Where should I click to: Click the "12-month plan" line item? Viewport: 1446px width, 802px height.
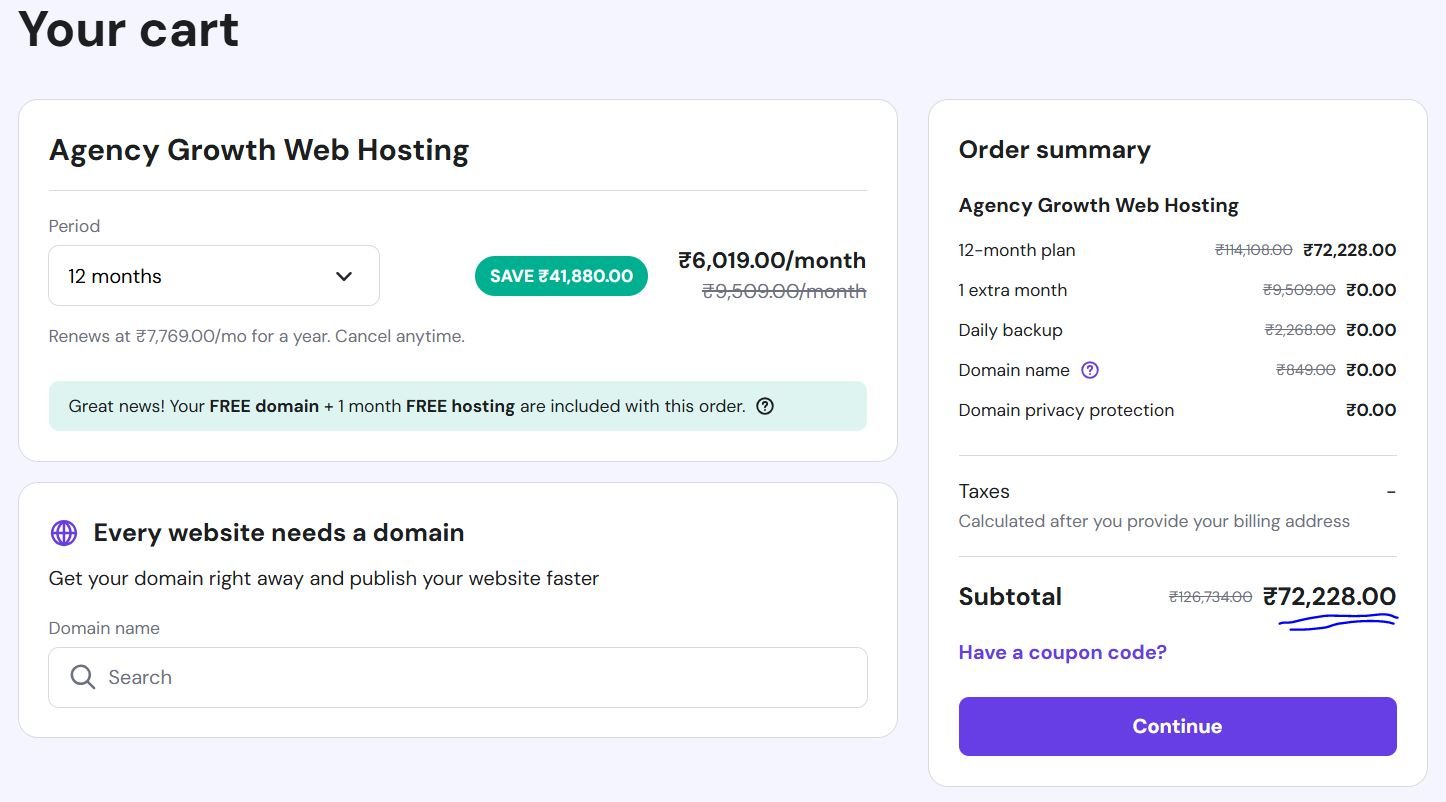click(x=1017, y=250)
